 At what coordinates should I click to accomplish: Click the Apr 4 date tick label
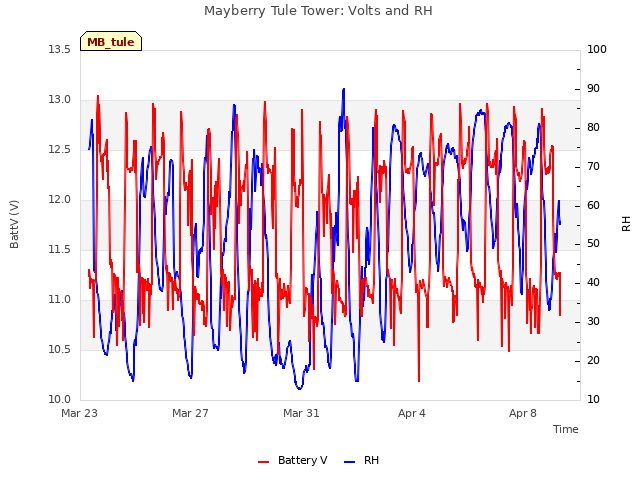(x=412, y=413)
